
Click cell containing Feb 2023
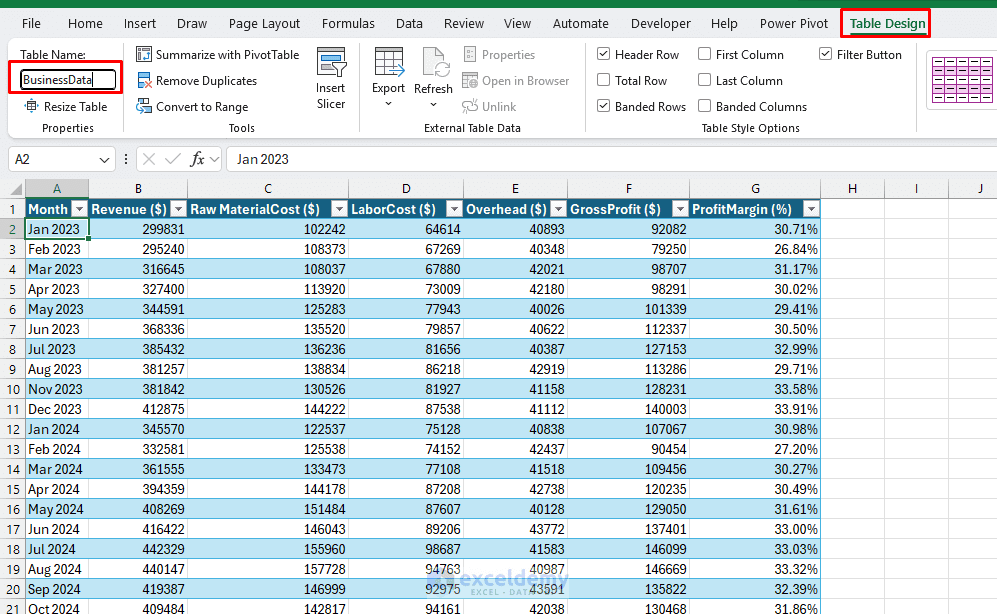57,249
